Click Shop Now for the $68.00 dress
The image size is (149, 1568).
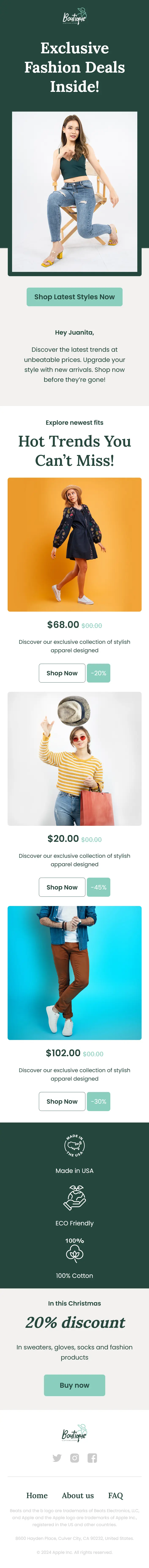[62, 673]
